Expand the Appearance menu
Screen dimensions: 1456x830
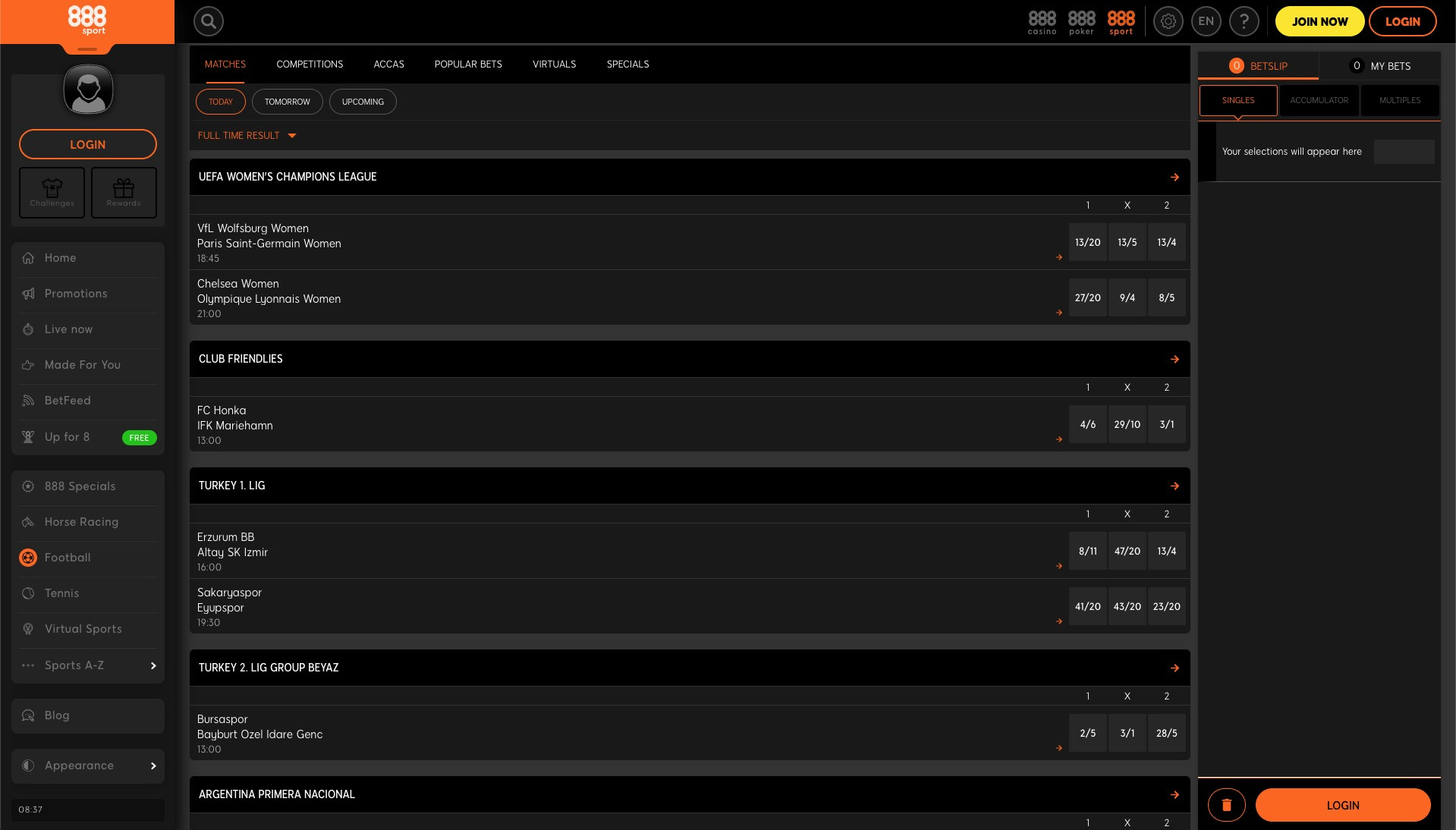click(88, 766)
